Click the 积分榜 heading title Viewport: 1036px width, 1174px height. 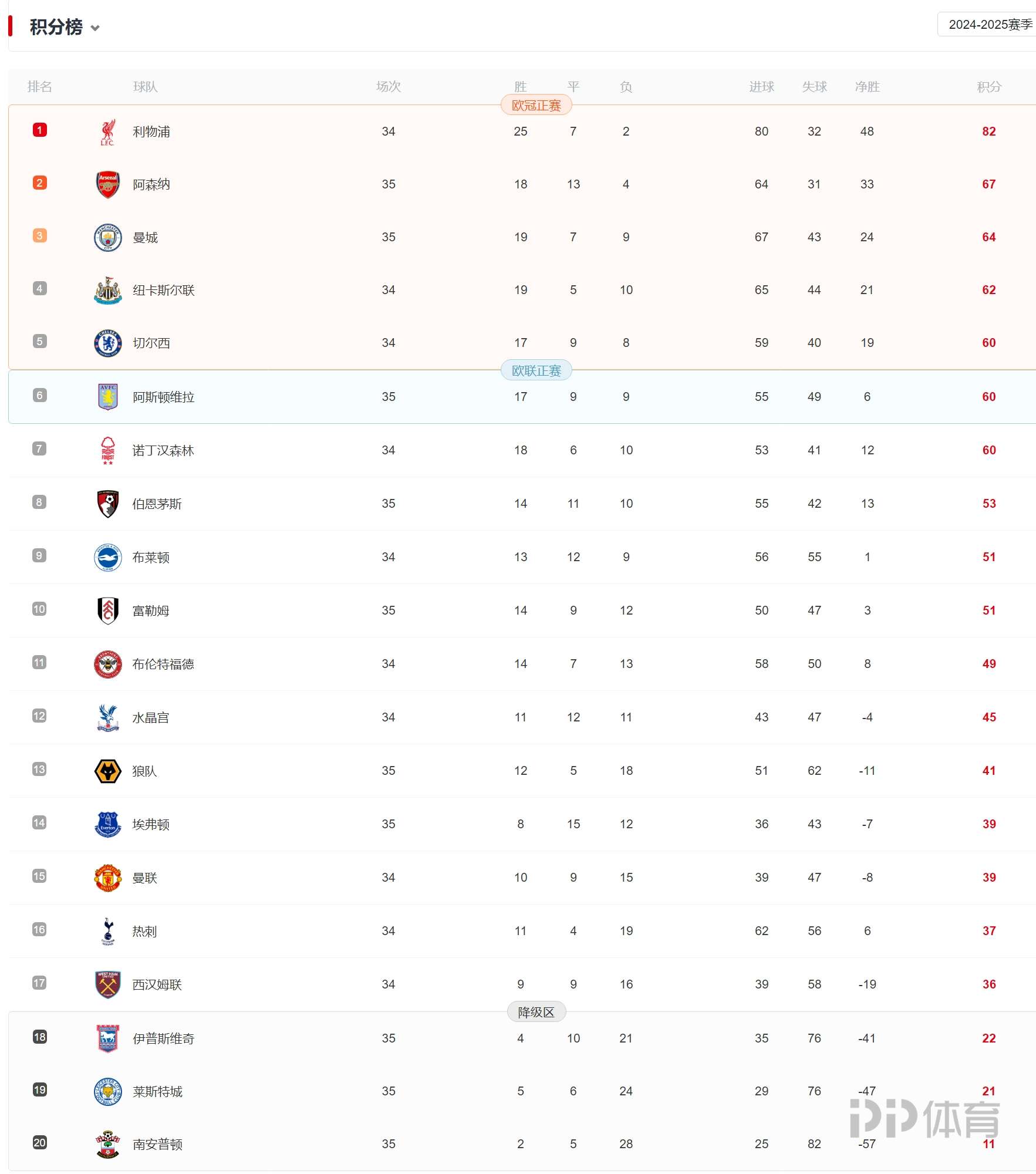point(56,27)
